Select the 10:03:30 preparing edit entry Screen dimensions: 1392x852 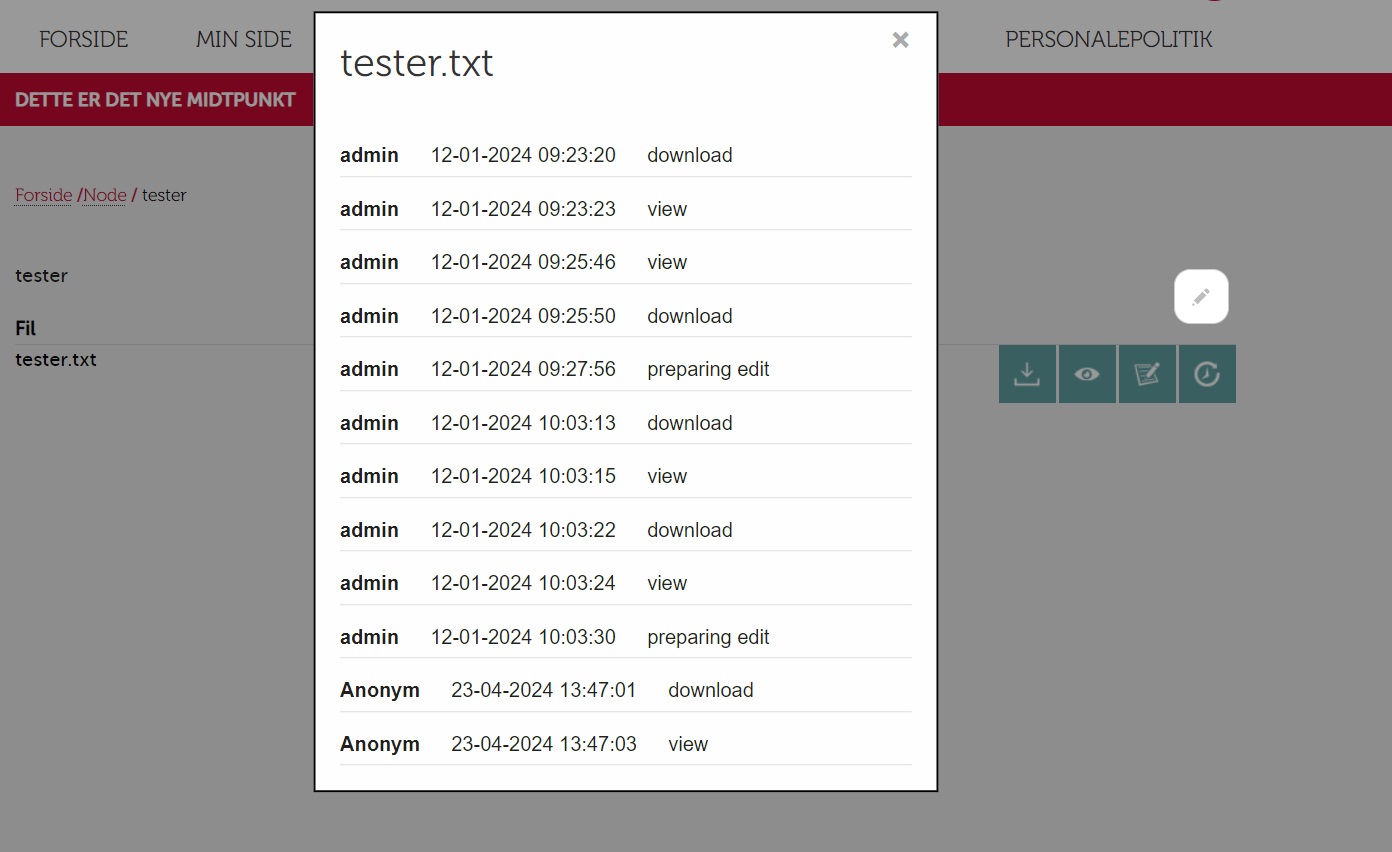click(x=625, y=637)
